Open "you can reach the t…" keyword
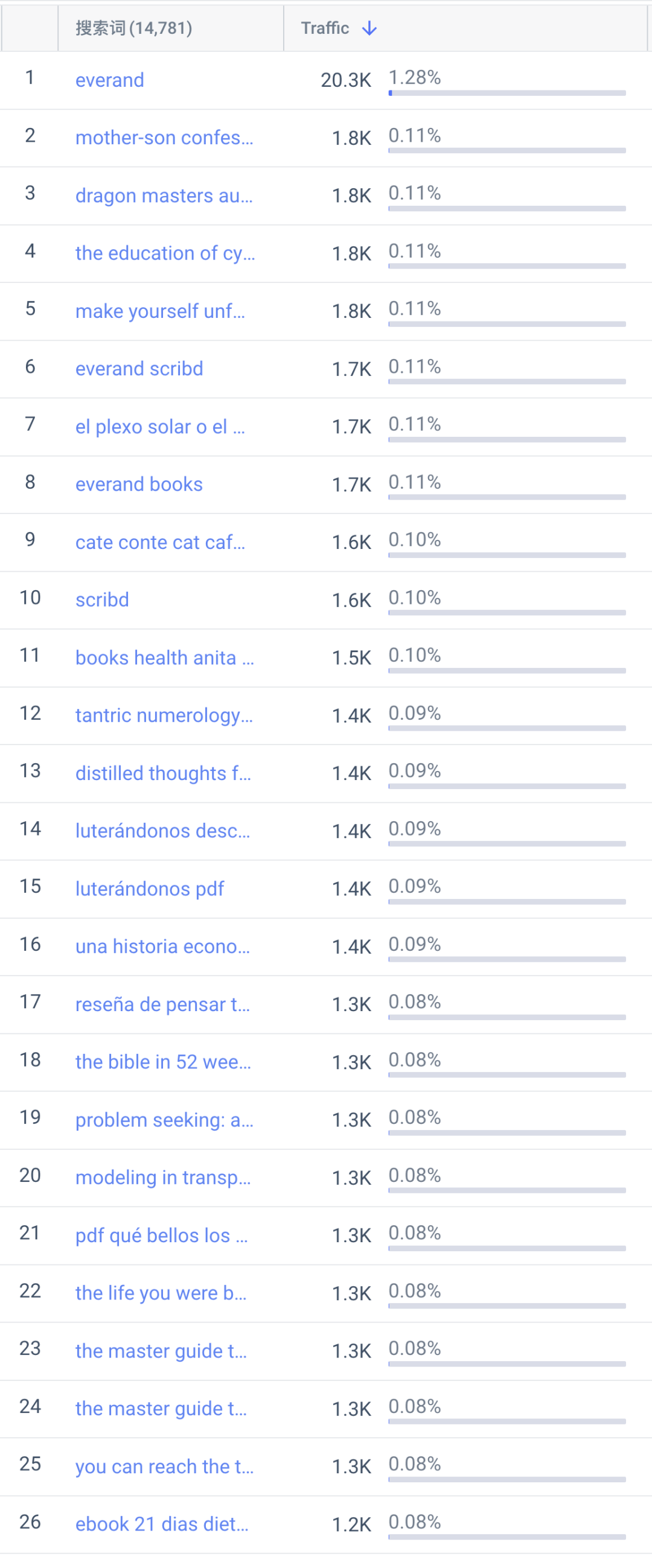Screen dimensions: 652x1568 pyautogui.click(x=165, y=1467)
